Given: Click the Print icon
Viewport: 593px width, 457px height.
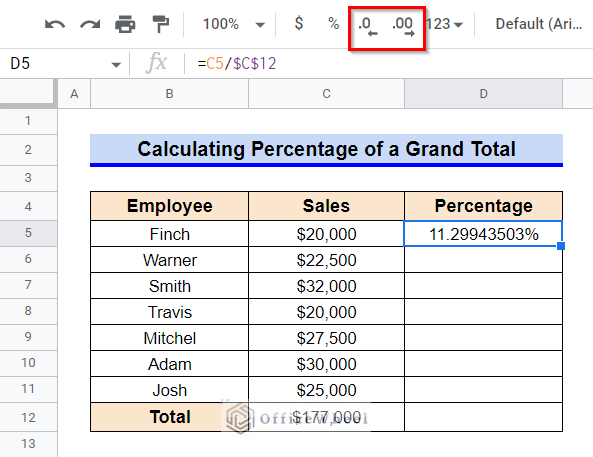Looking at the screenshot, I should pos(125,24).
